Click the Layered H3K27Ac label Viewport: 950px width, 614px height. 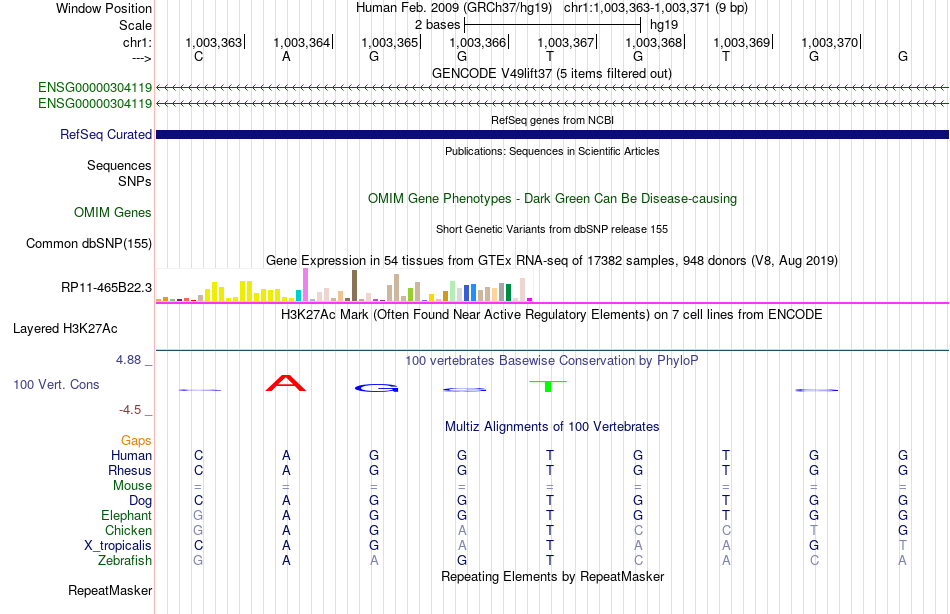click(x=65, y=329)
